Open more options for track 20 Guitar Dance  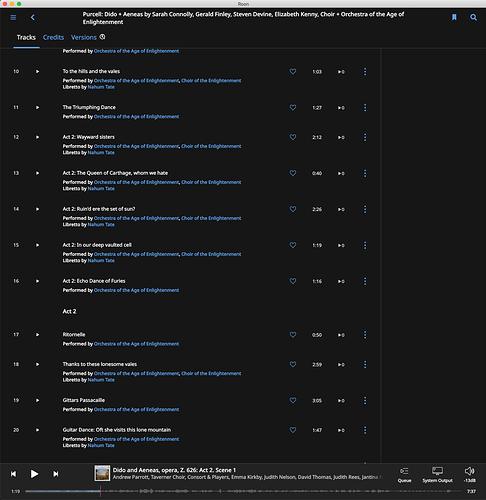tap(365, 430)
